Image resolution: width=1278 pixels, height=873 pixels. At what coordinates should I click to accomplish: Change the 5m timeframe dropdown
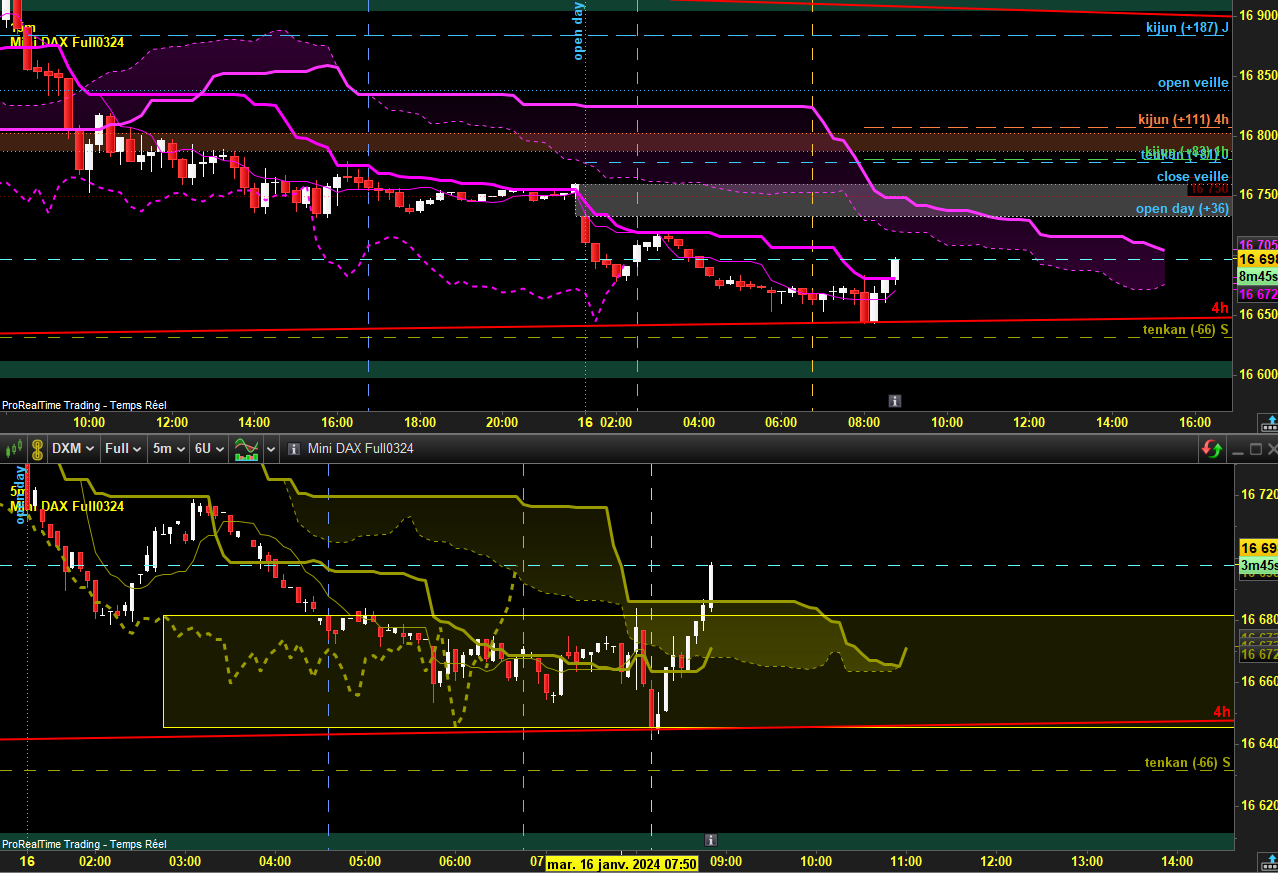(168, 448)
